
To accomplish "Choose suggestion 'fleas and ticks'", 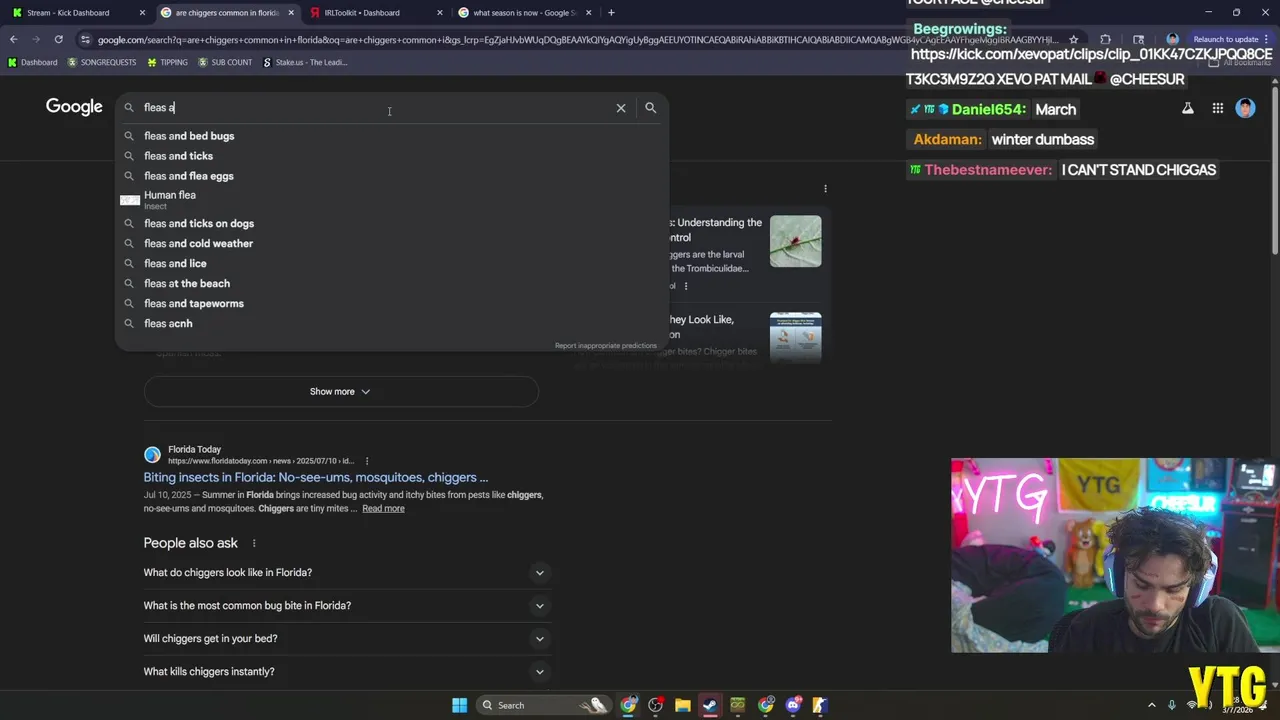I will 391,156.
